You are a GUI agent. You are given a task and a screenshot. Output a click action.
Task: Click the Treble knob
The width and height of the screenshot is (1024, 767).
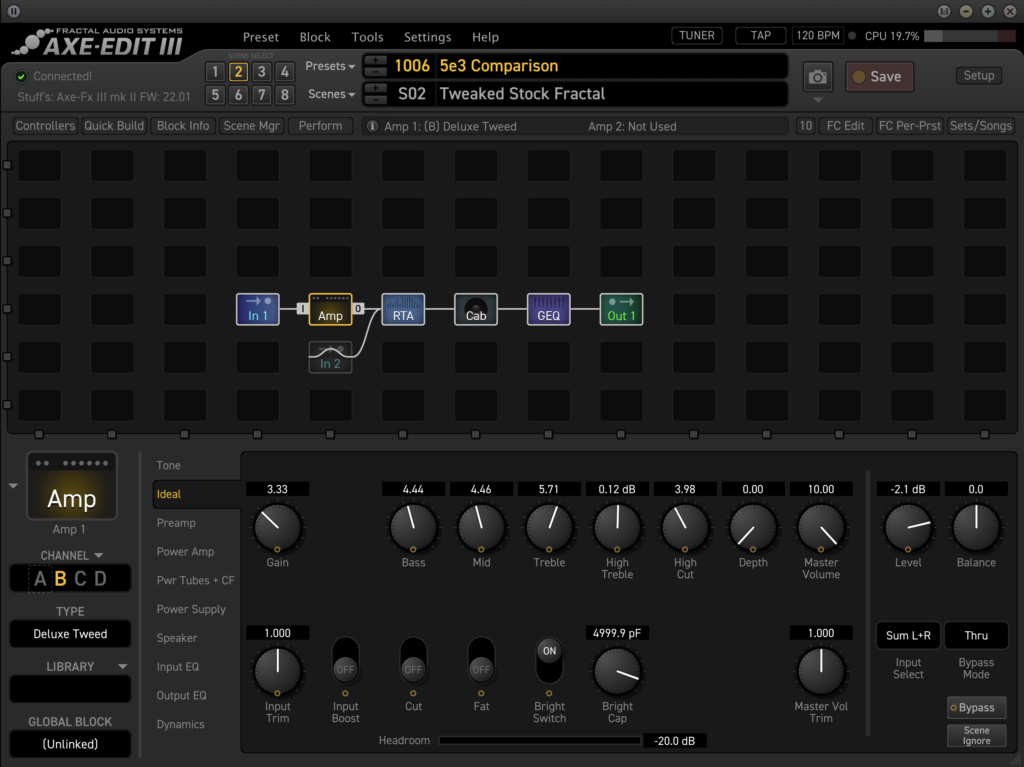[x=549, y=527]
